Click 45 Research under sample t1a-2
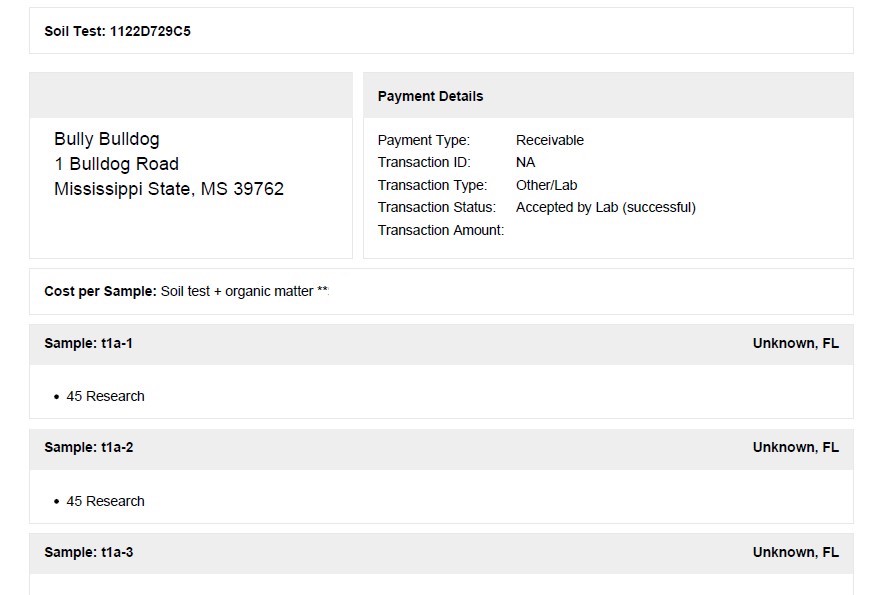Image resolution: width=895 pixels, height=595 pixels. pos(105,501)
